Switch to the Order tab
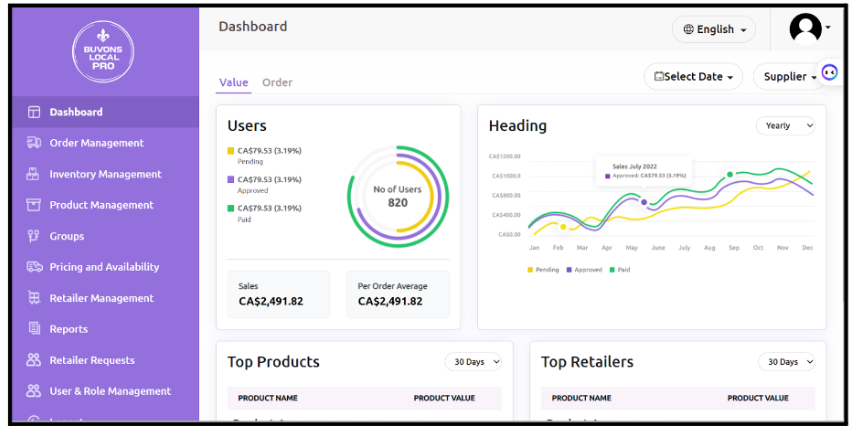The width and height of the screenshot is (853, 431). click(x=277, y=83)
